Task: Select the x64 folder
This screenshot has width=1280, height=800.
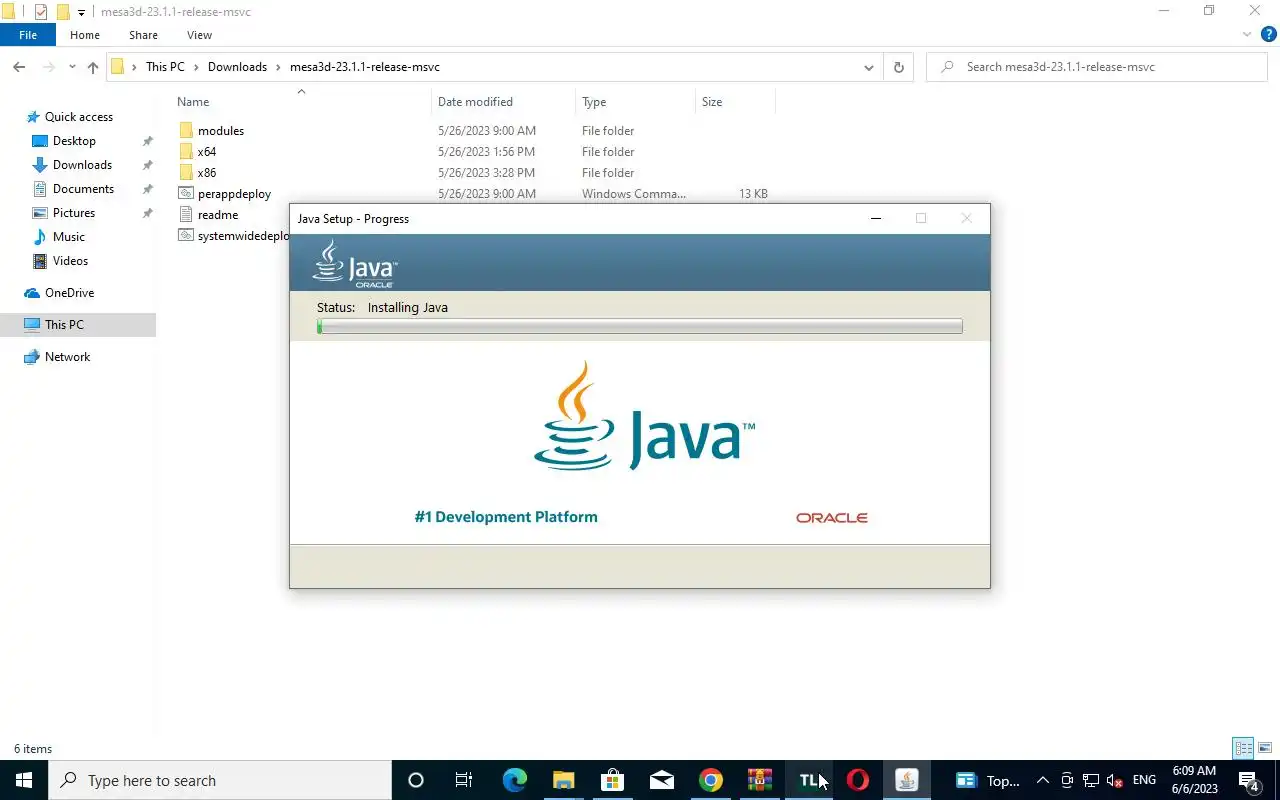Action: pyautogui.click(x=206, y=152)
